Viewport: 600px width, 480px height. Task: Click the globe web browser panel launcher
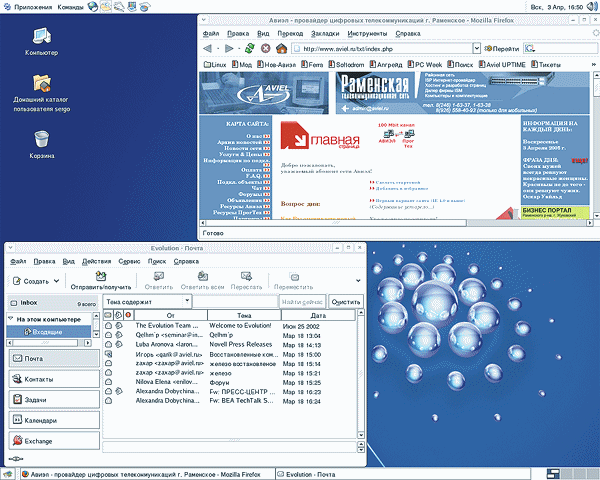pyautogui.click(x=93, y=7)
